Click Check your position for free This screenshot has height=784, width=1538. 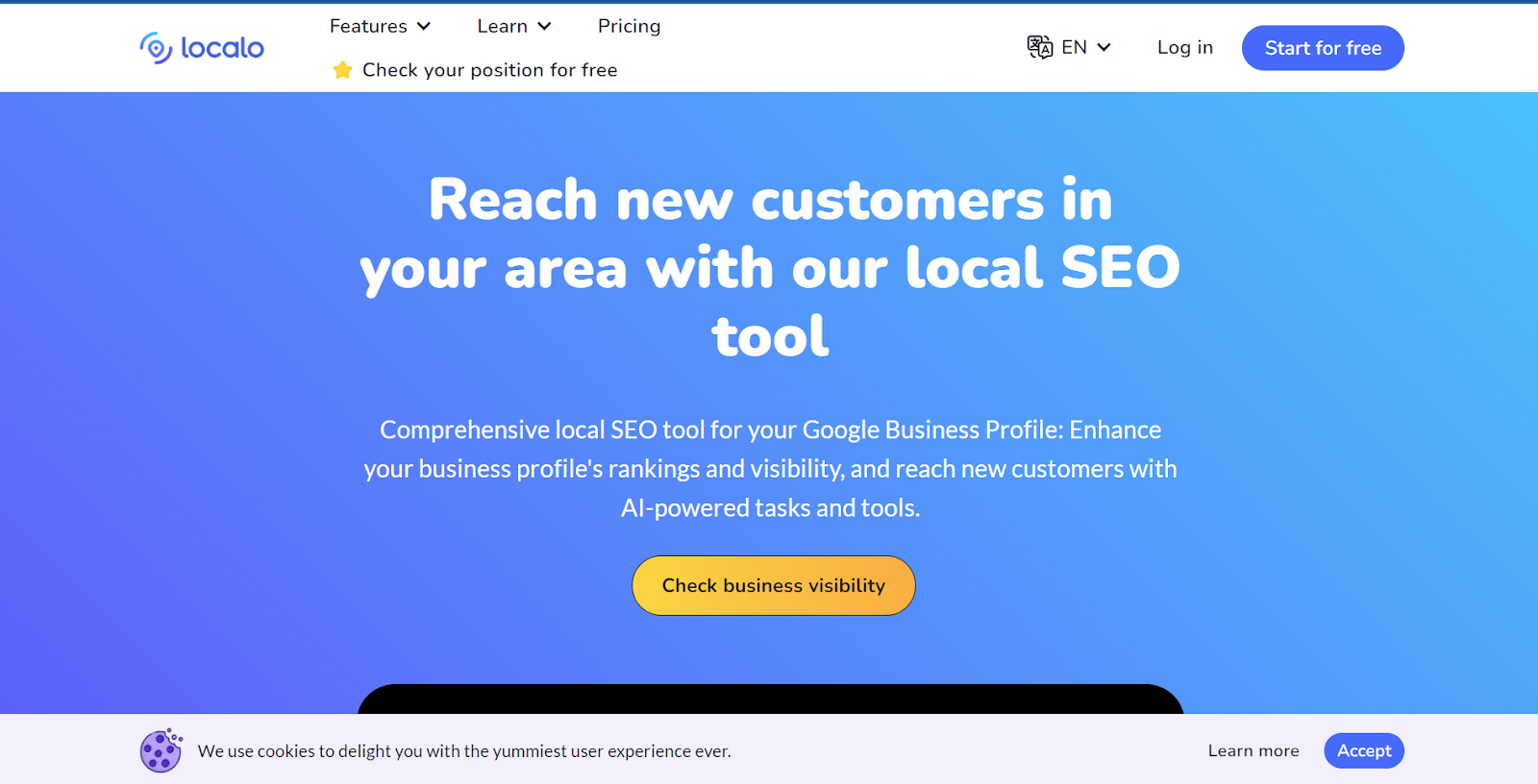click(489, 69)
